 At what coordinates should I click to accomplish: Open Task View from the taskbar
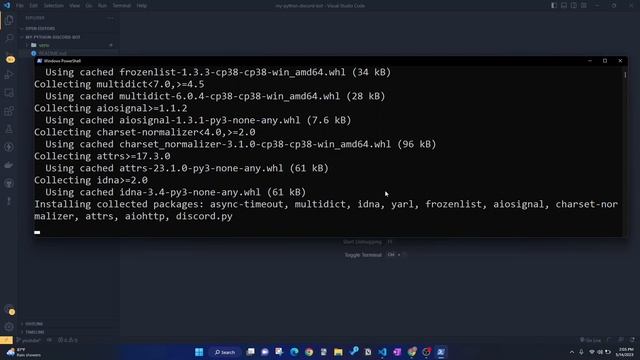coord(251,352)
